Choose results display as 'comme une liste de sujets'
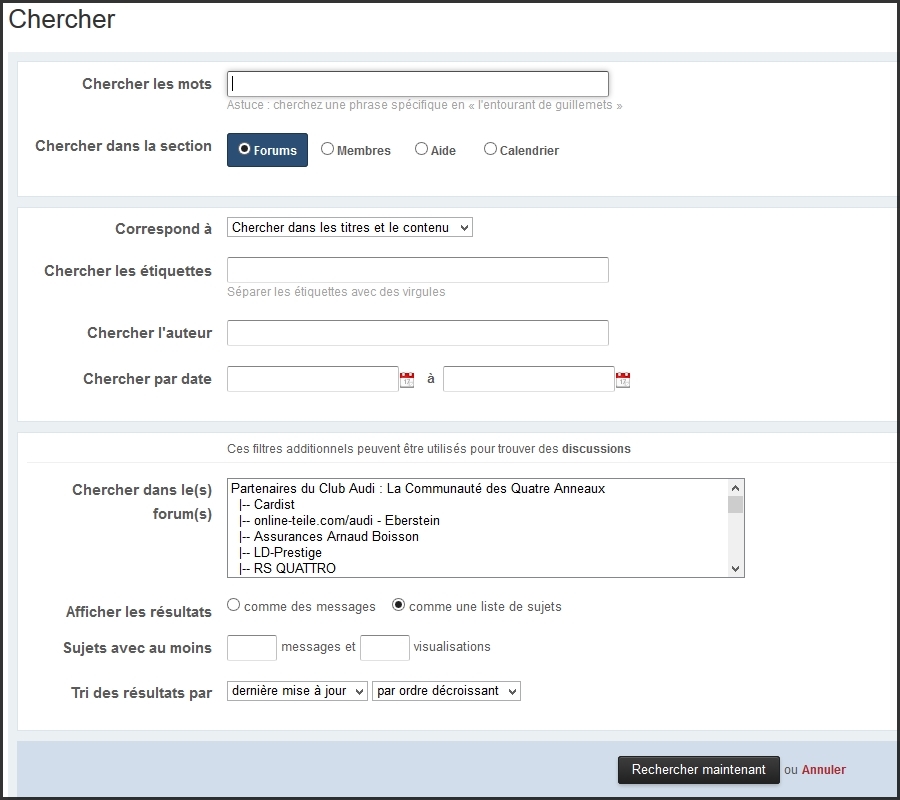This screenshot has width=900, height=800. coord(398,604)
